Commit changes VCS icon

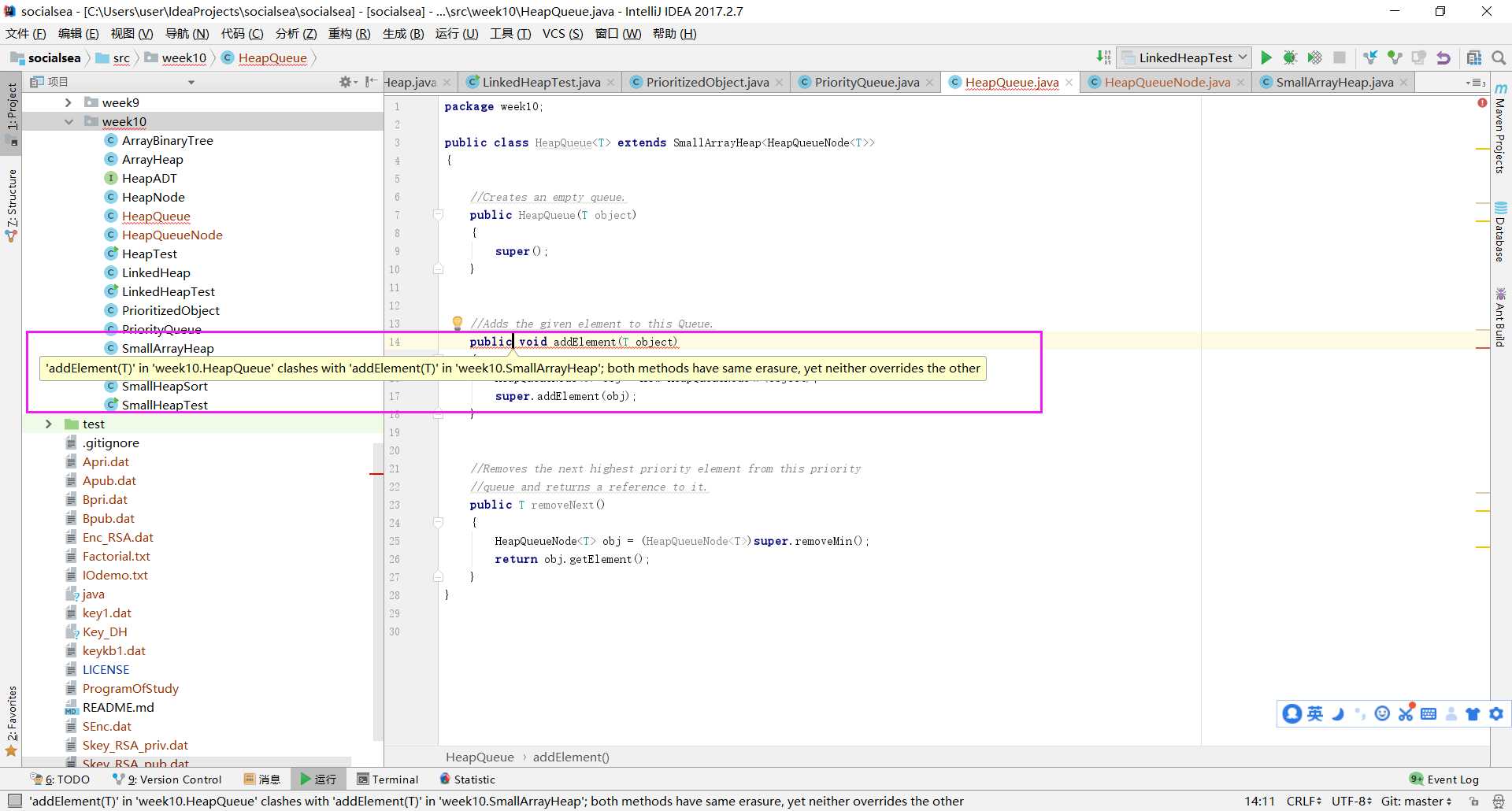(x=1395, y=57)
